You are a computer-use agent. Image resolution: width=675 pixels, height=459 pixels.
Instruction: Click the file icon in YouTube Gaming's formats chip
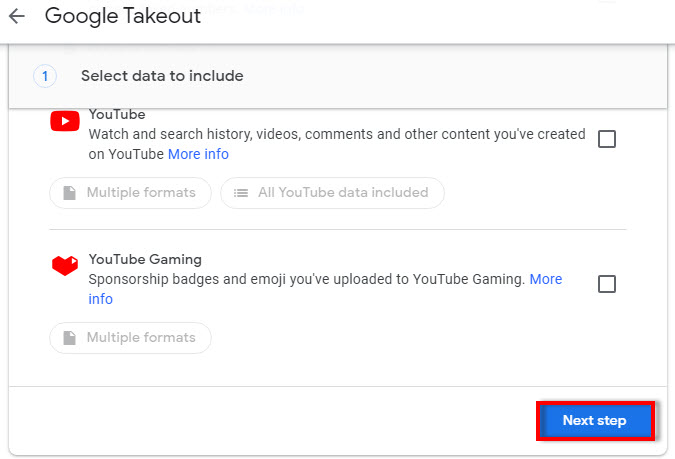point(69,338)
